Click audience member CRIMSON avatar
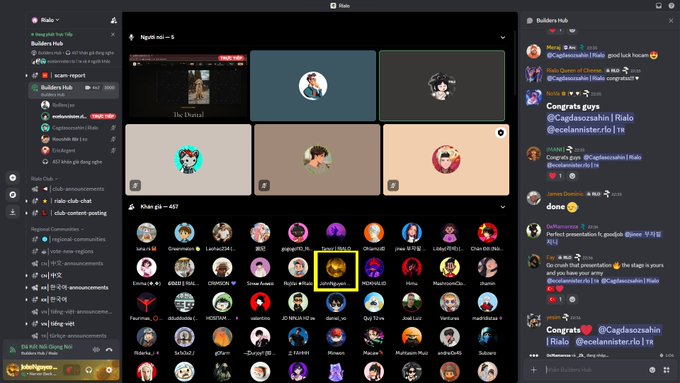Viewport: 680px width, 383px height. coord(222,268)
